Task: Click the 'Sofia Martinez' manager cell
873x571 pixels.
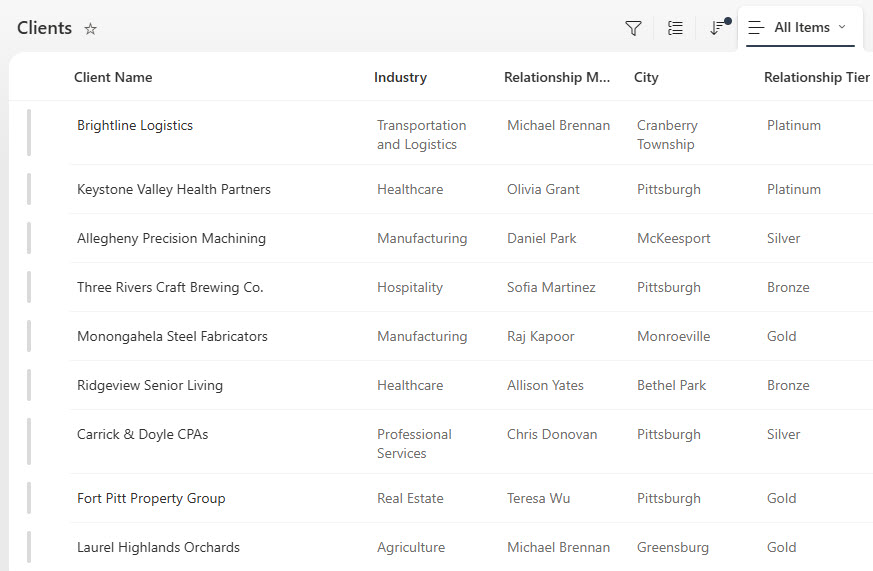Action: 551,287
